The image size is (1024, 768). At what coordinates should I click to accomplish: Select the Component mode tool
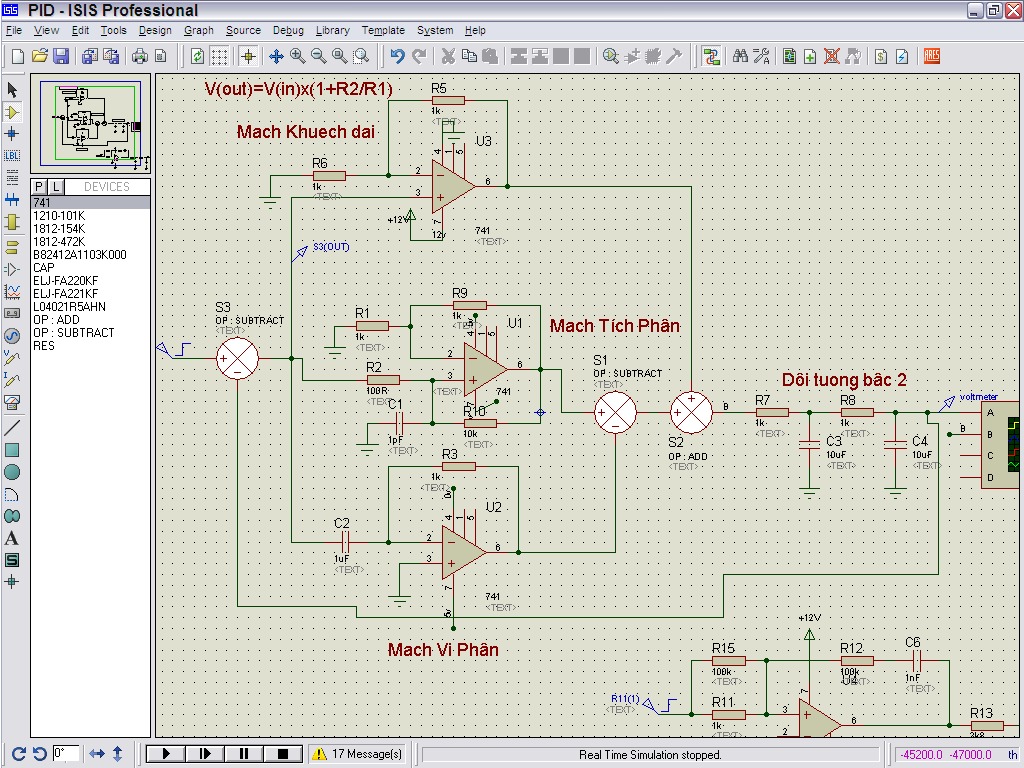[12, 112]
